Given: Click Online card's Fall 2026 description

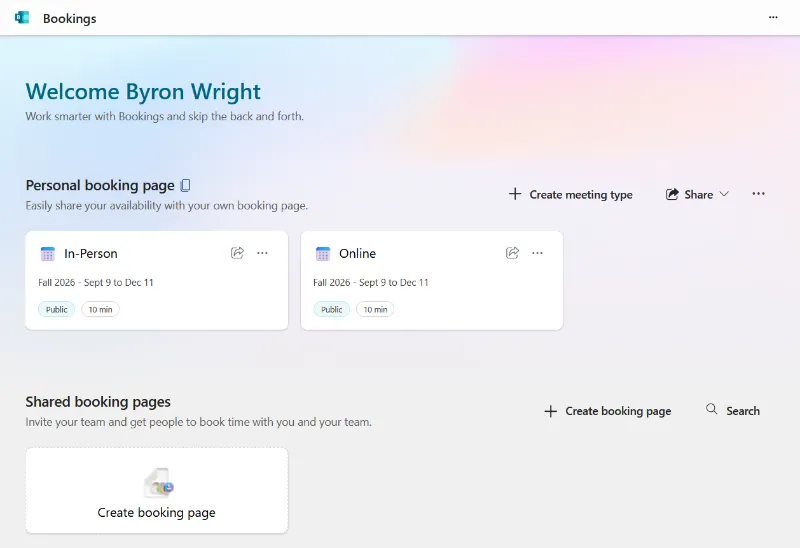Looking at the screenshot, I should point(371,282).
